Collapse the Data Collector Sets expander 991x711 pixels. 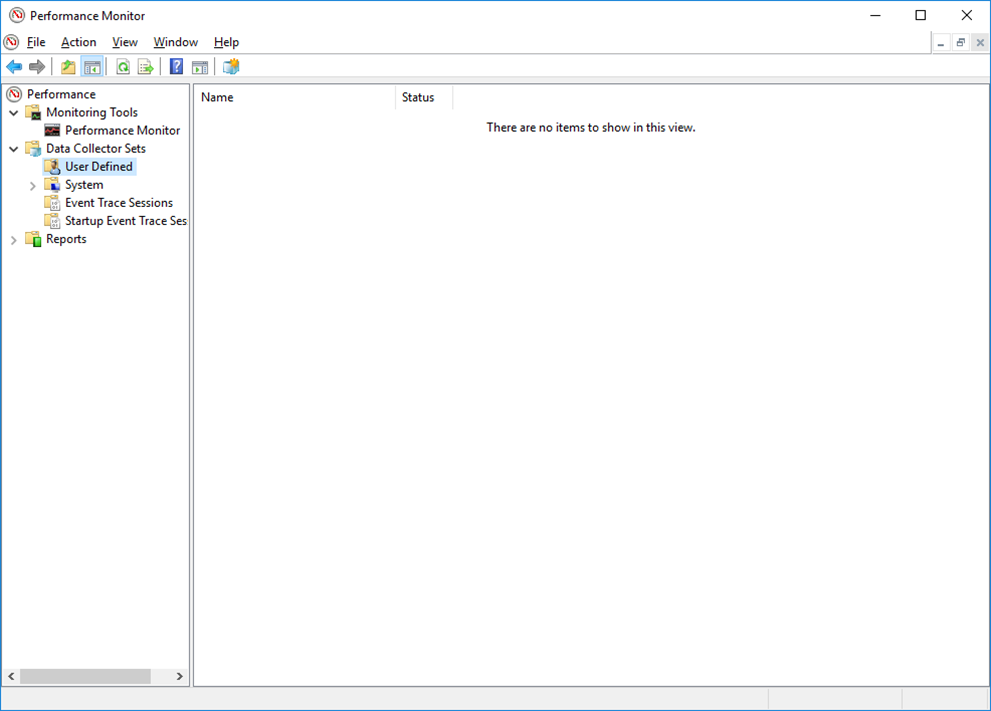[14, 149]
